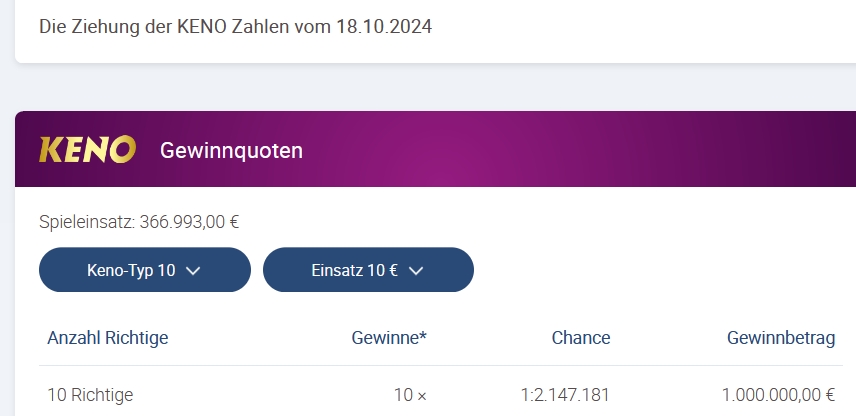856x416 pixels.
Task: Select the 10 Richtige row label
Action: pyautogui.click(x=90, y=395)
